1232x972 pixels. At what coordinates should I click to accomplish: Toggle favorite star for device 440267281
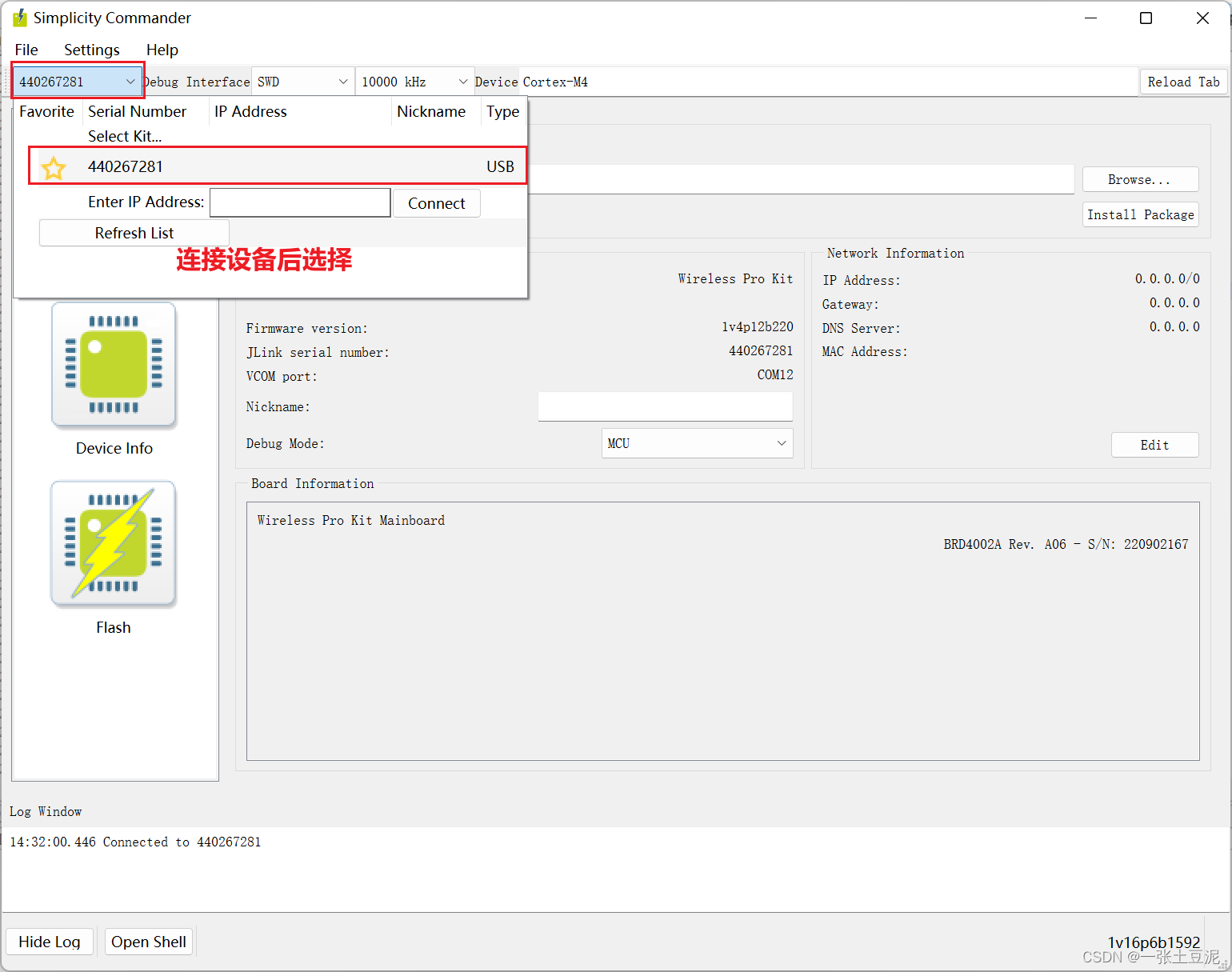coord(54,168)
